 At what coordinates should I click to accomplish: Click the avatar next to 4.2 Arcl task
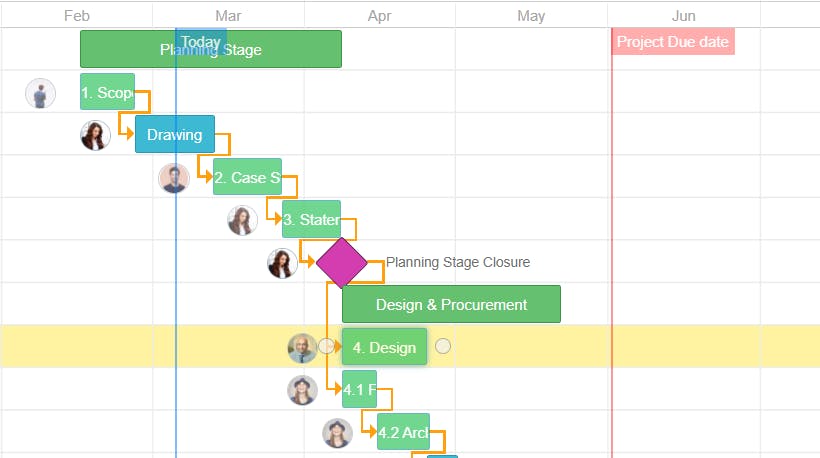337,433
